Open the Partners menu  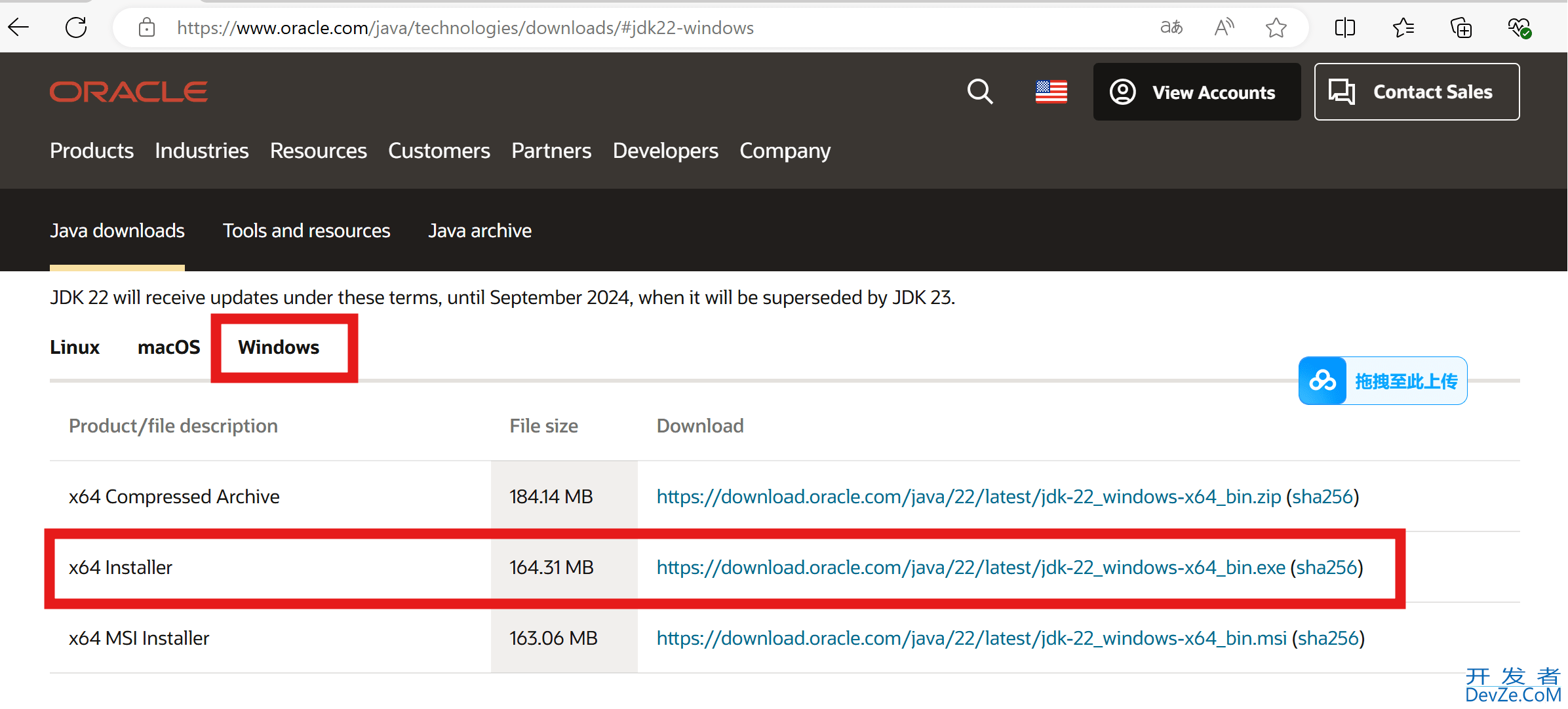point(551,151)
